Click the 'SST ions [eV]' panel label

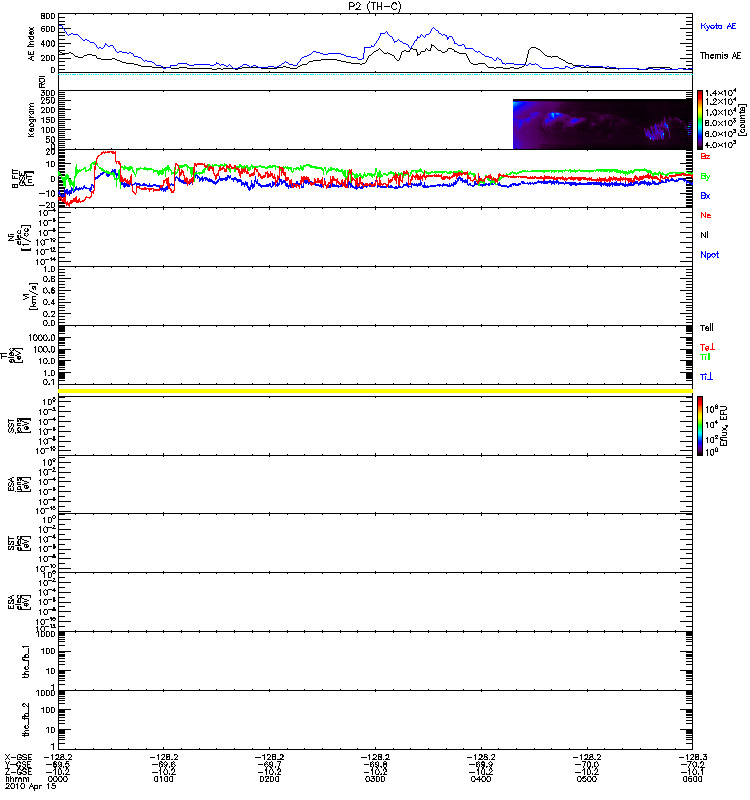[19, 426]
